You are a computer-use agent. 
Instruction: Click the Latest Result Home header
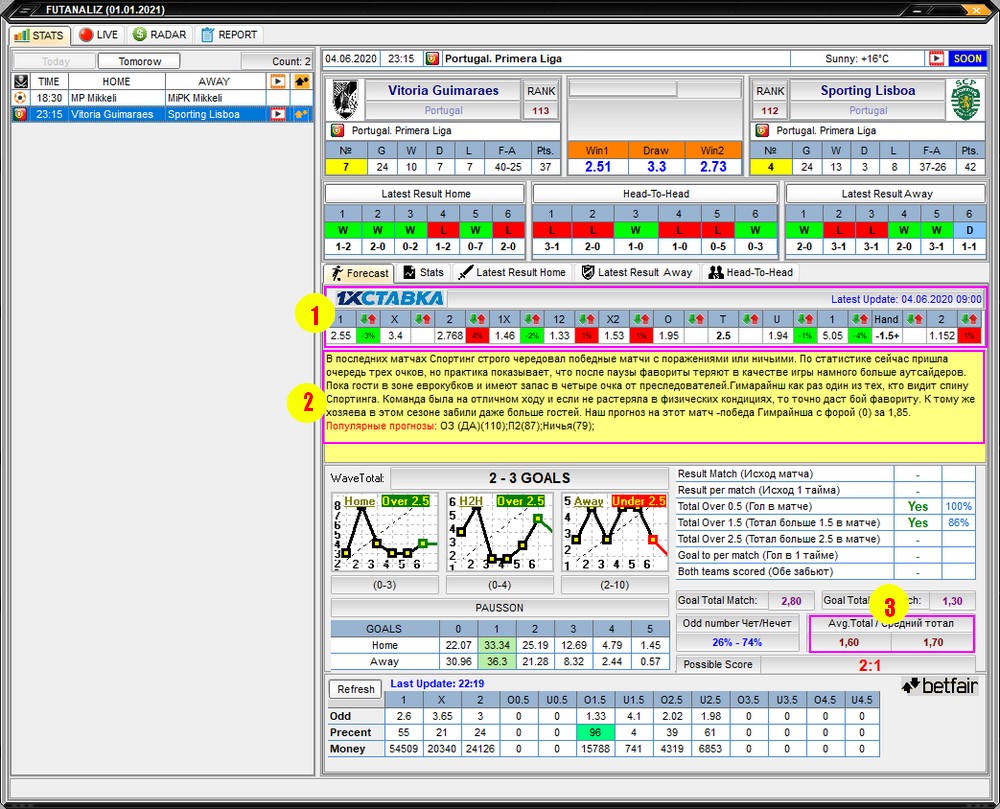click(x=425, y=194)
